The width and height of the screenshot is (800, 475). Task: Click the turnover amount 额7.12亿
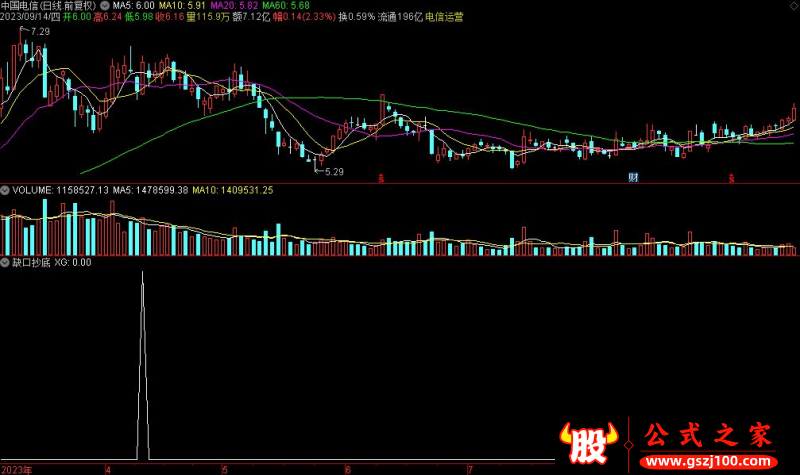(251, 17)
